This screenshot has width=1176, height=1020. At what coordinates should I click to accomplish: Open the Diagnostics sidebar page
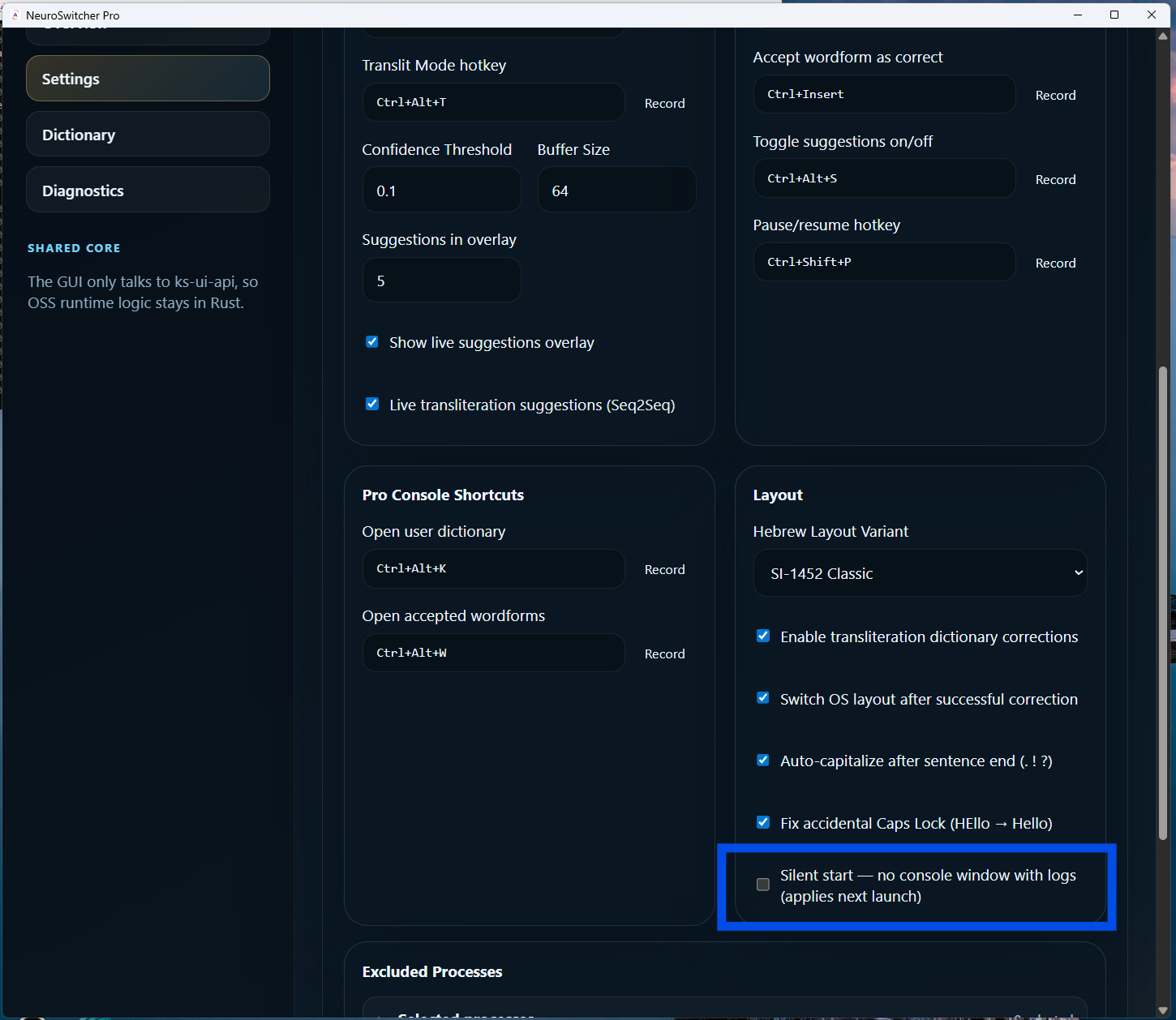click(x=148, y=191)
